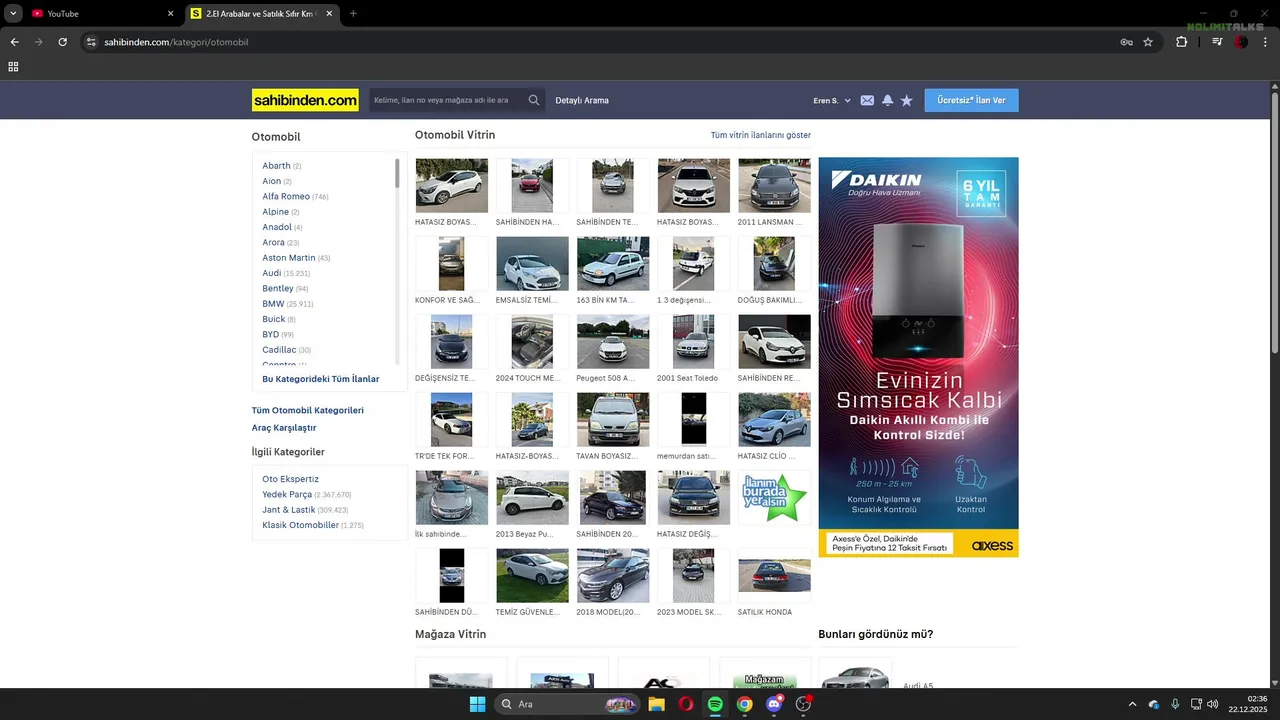Image resolution: width=1280 pixels, height=720 pixels.
Task: Open the Windows Start menu
Action: click(x=477, y=704)
